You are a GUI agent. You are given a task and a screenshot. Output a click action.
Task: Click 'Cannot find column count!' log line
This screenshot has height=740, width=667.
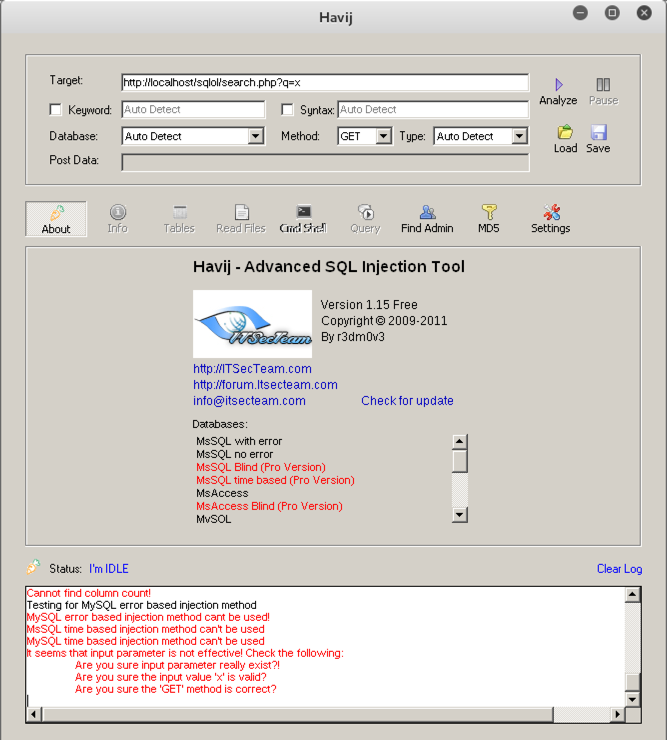point(89,593)
